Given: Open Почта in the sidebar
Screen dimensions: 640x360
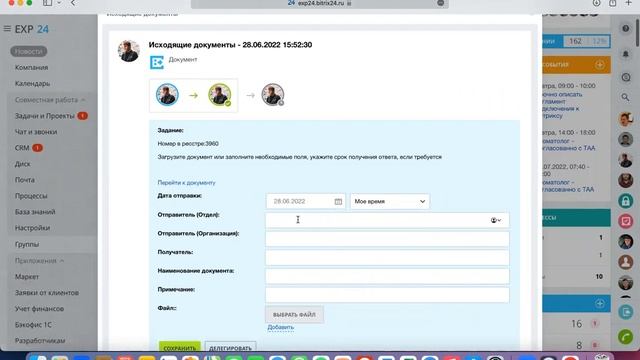Looking at the screenshot, I should (x=24, y=180).
